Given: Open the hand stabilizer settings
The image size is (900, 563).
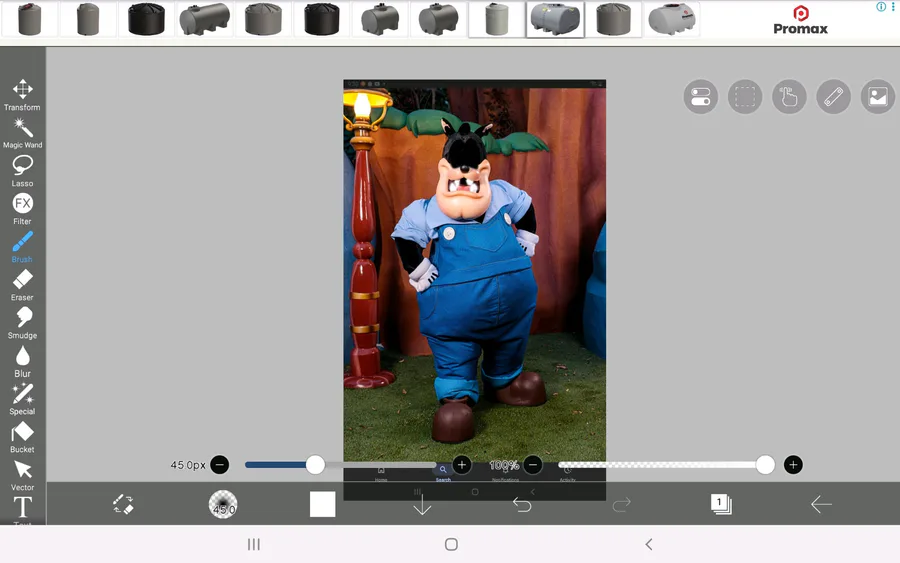Looking at the screenshot, I should tap(789, 96).
